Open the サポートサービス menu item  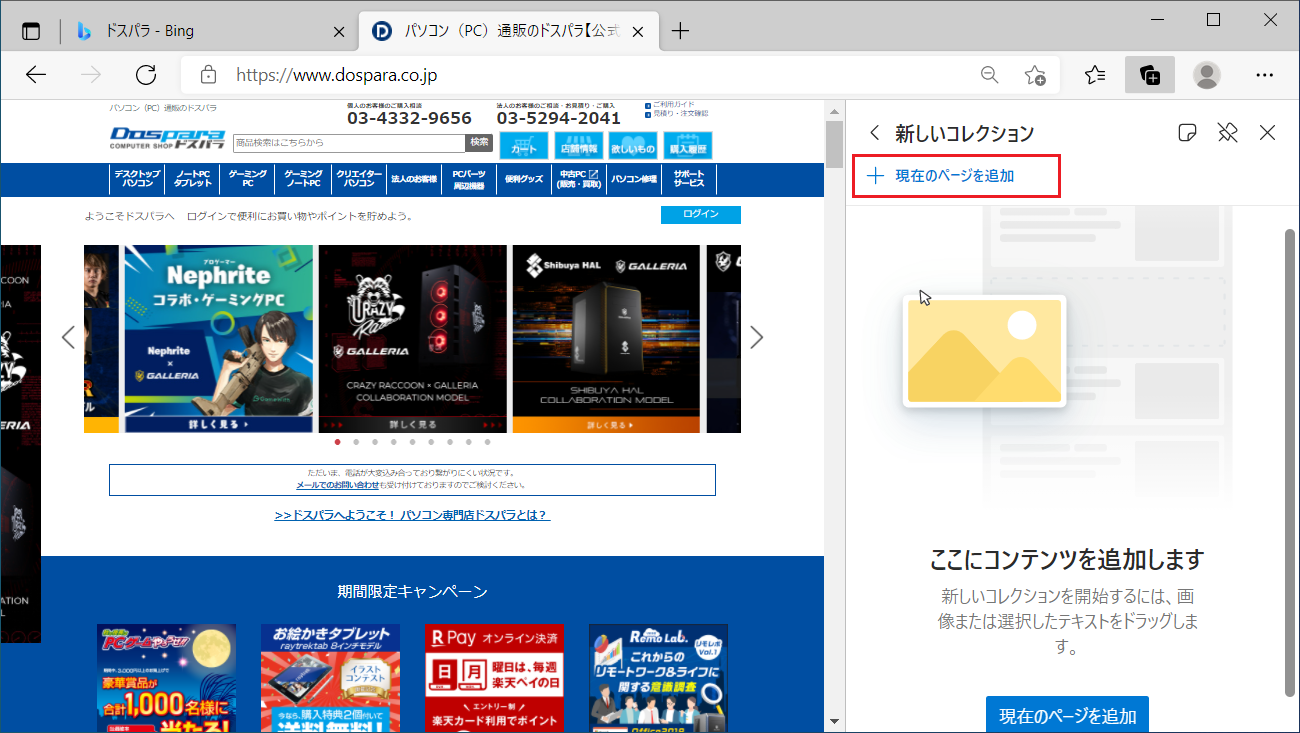689,179
